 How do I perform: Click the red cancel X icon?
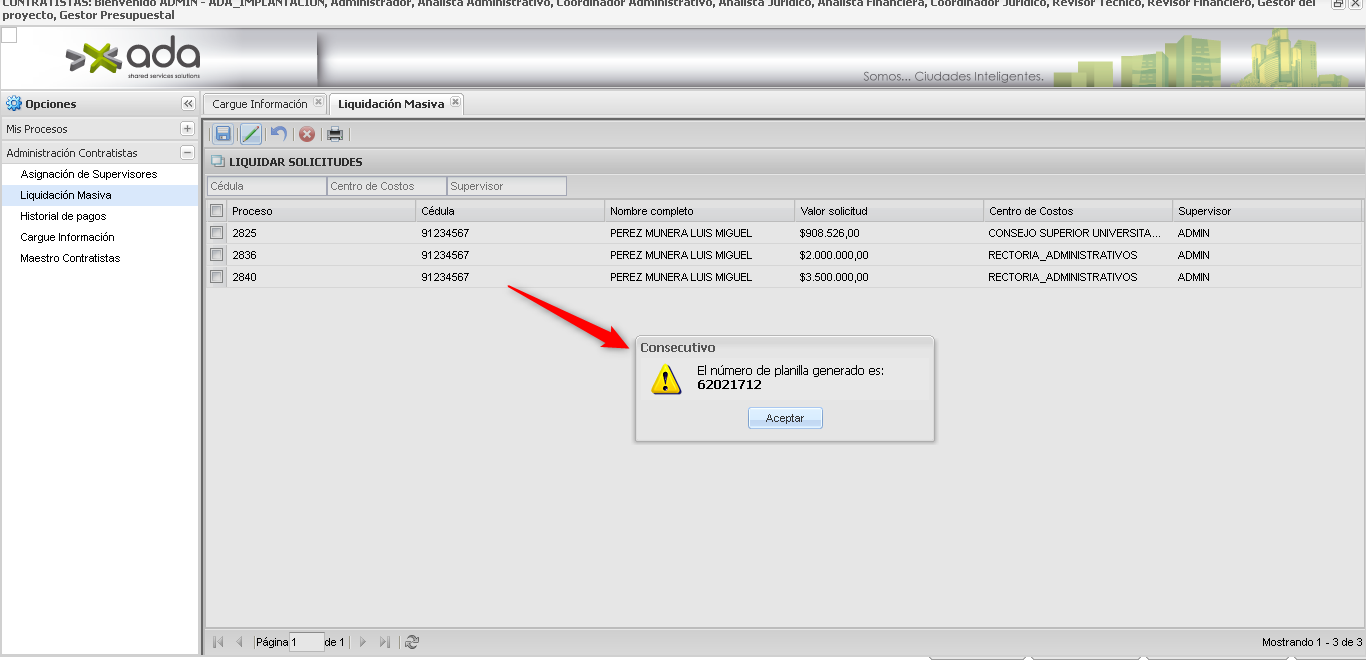tap(307, 134)
